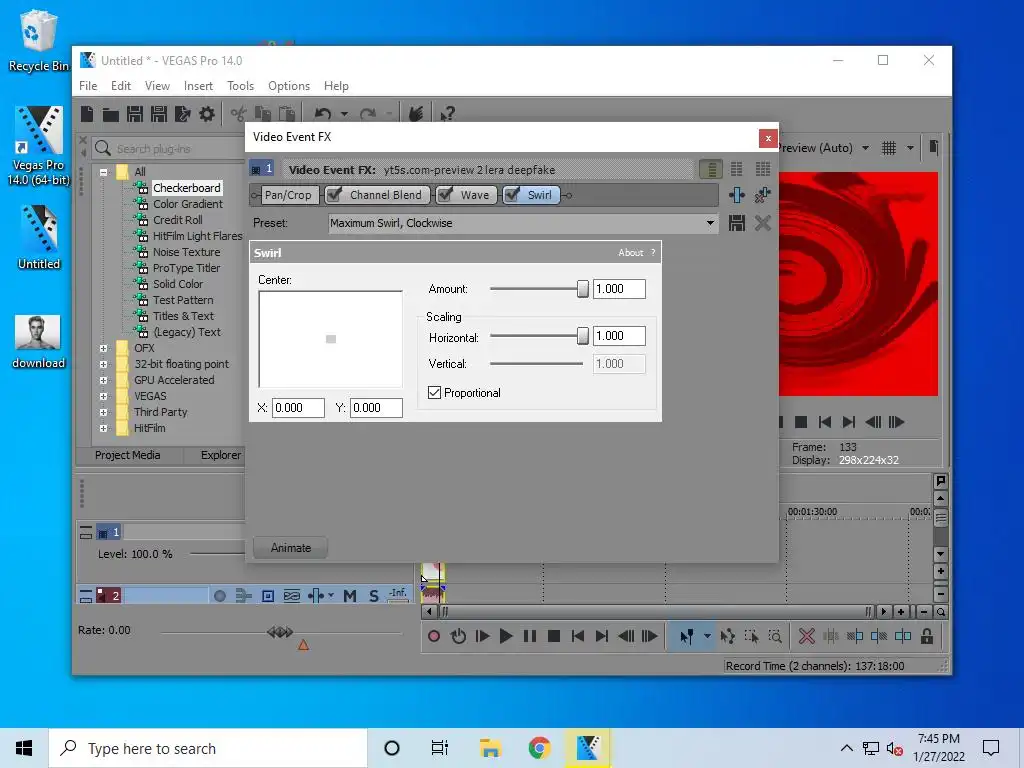The height and width of the screenshot is (768, 1024).
Task: Close the Video Event FX dialog
Action: pyautogui.click(x=768, y=138)
